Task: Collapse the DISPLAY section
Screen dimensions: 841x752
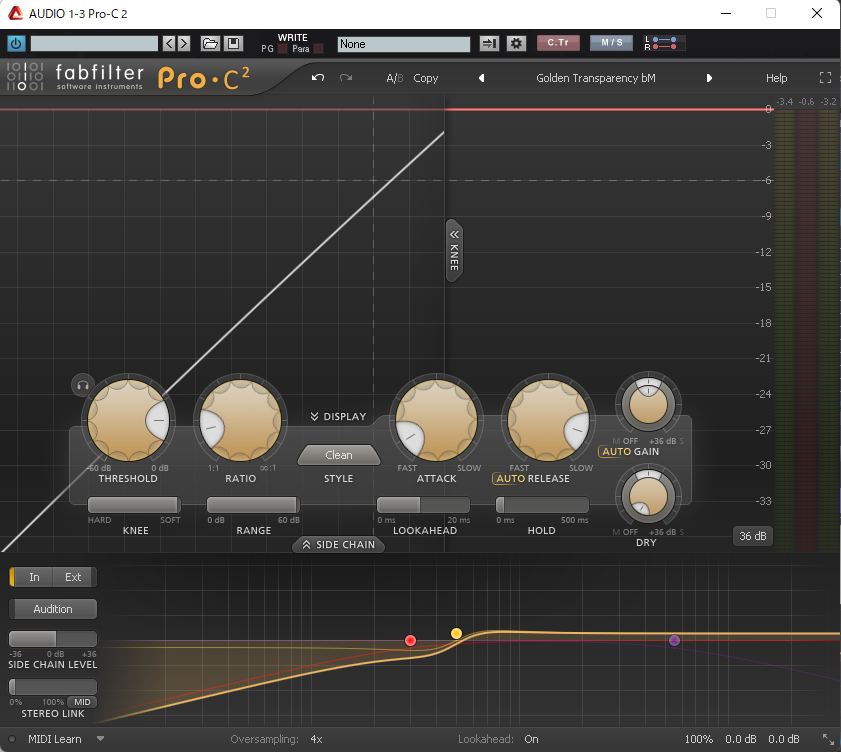Action: coord(338,416)
